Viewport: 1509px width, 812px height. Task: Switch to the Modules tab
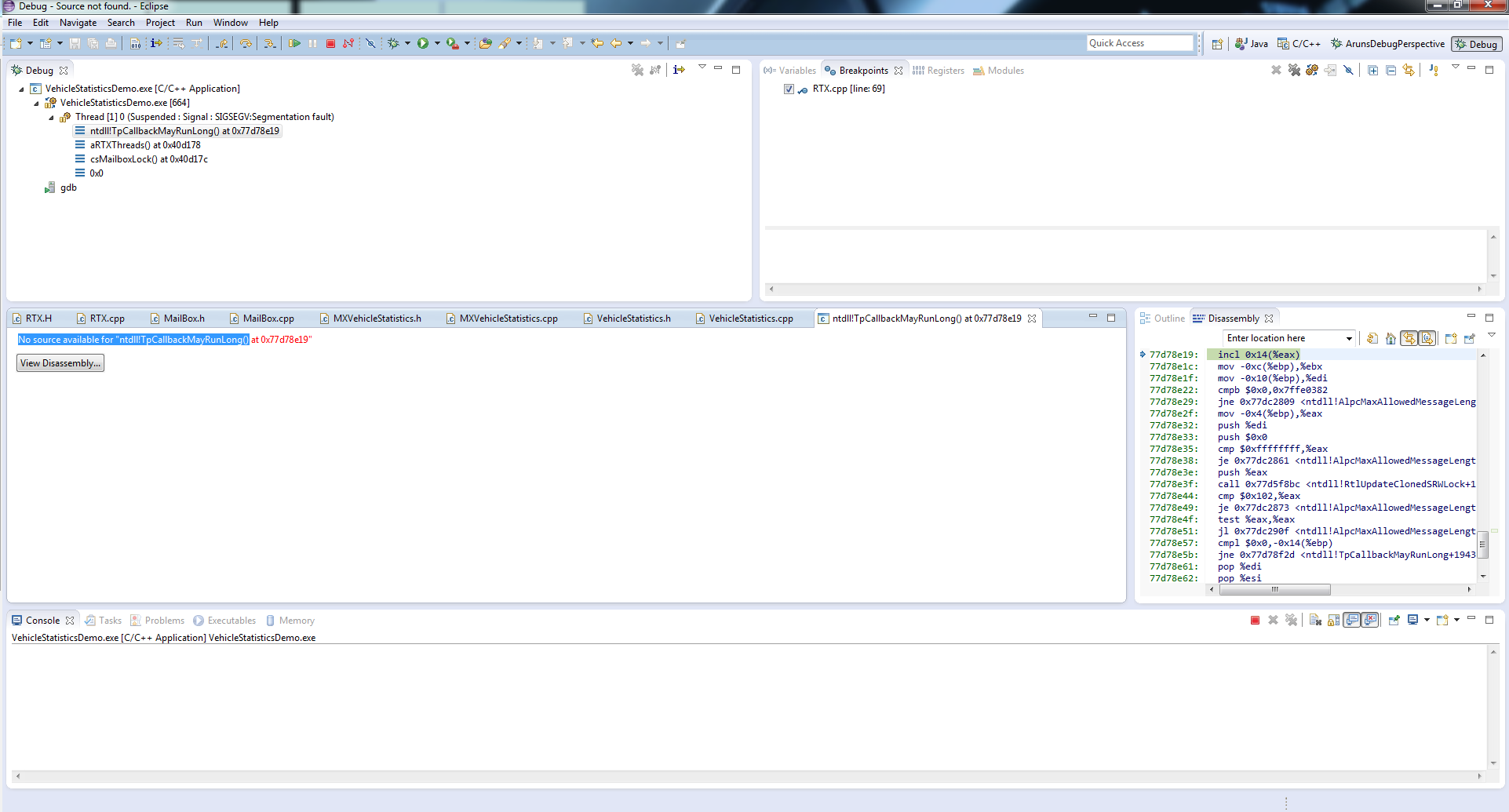pyautogui.click(x=998, y=71)
